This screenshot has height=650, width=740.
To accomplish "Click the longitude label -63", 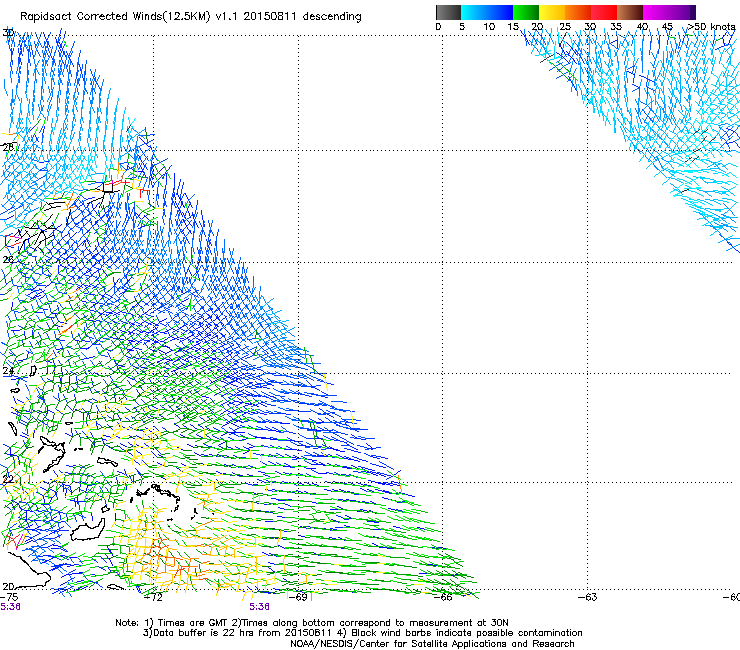I will point(588,597).
